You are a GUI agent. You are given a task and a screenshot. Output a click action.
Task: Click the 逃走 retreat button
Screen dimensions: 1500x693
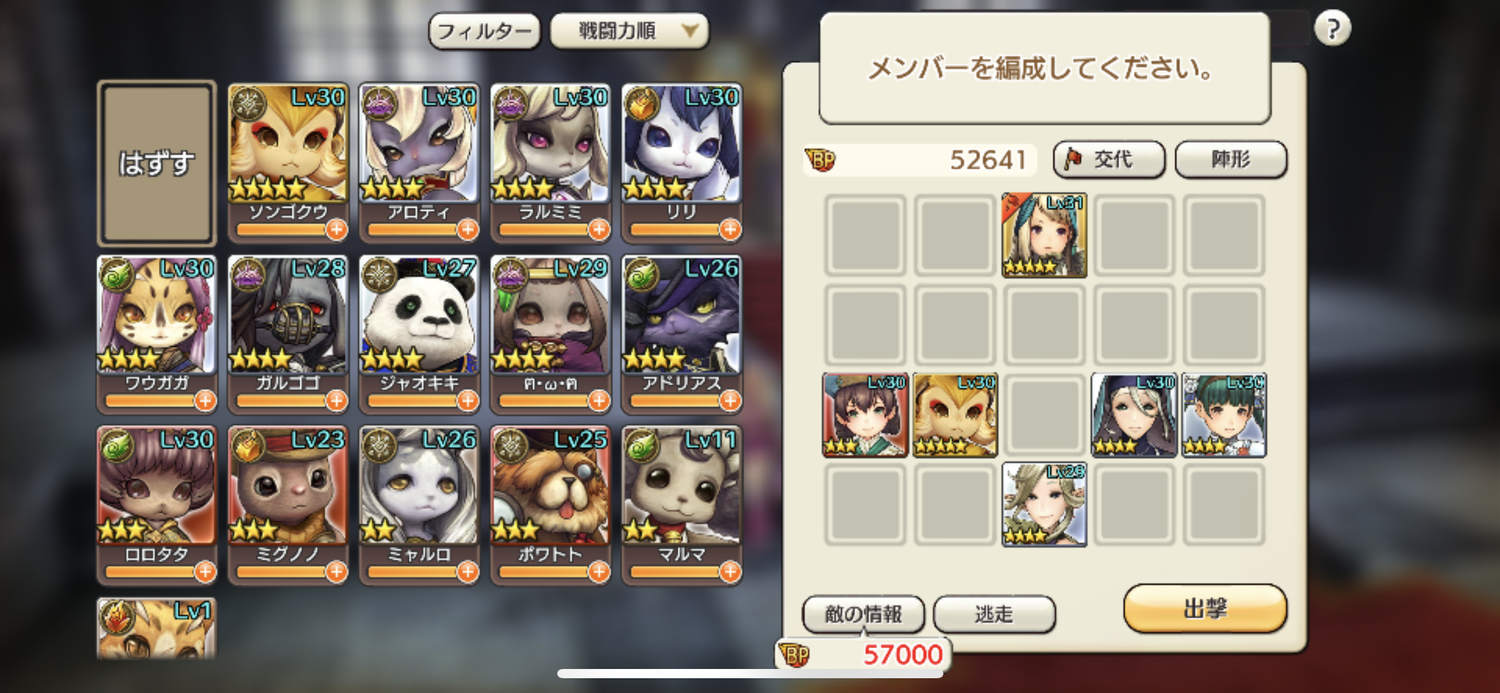pos(994,614)
